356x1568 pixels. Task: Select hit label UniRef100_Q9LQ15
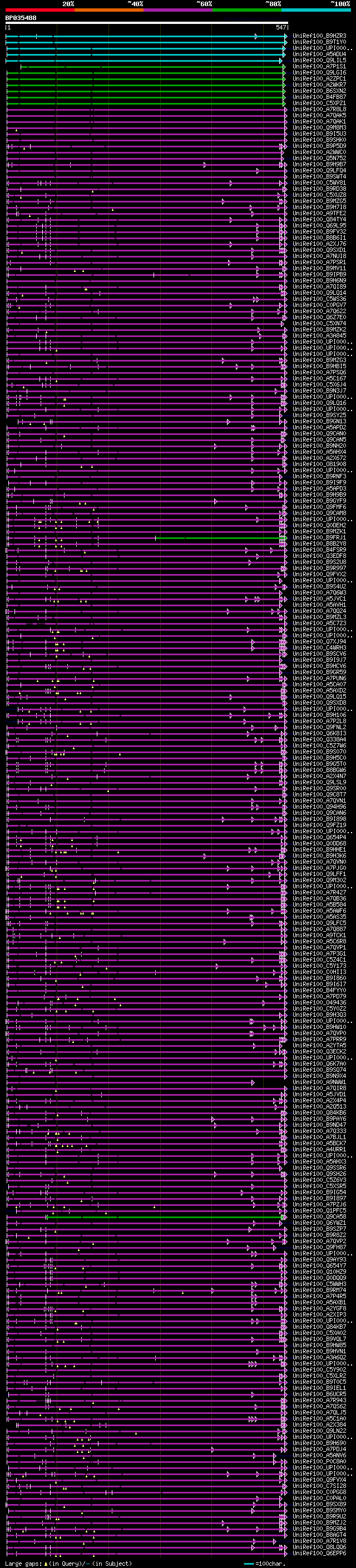pos(319,696)
